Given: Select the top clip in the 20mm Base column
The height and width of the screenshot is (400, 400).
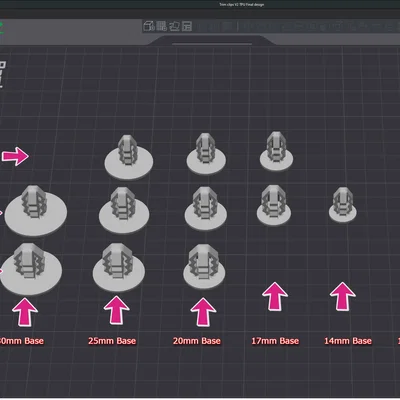Looking at the screenshot, I should 206,154.
